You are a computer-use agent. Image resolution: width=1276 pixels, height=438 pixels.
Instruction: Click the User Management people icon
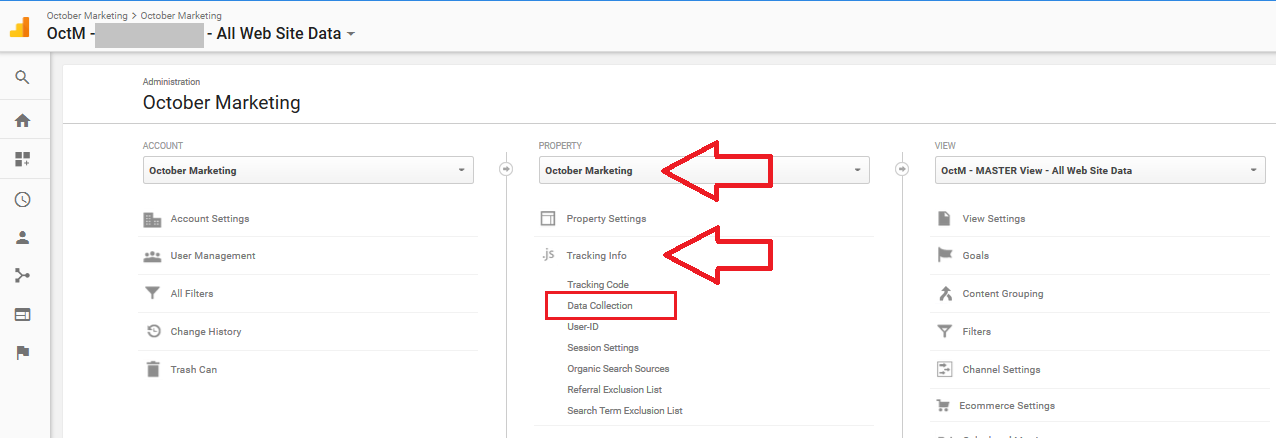coord(152,256)
